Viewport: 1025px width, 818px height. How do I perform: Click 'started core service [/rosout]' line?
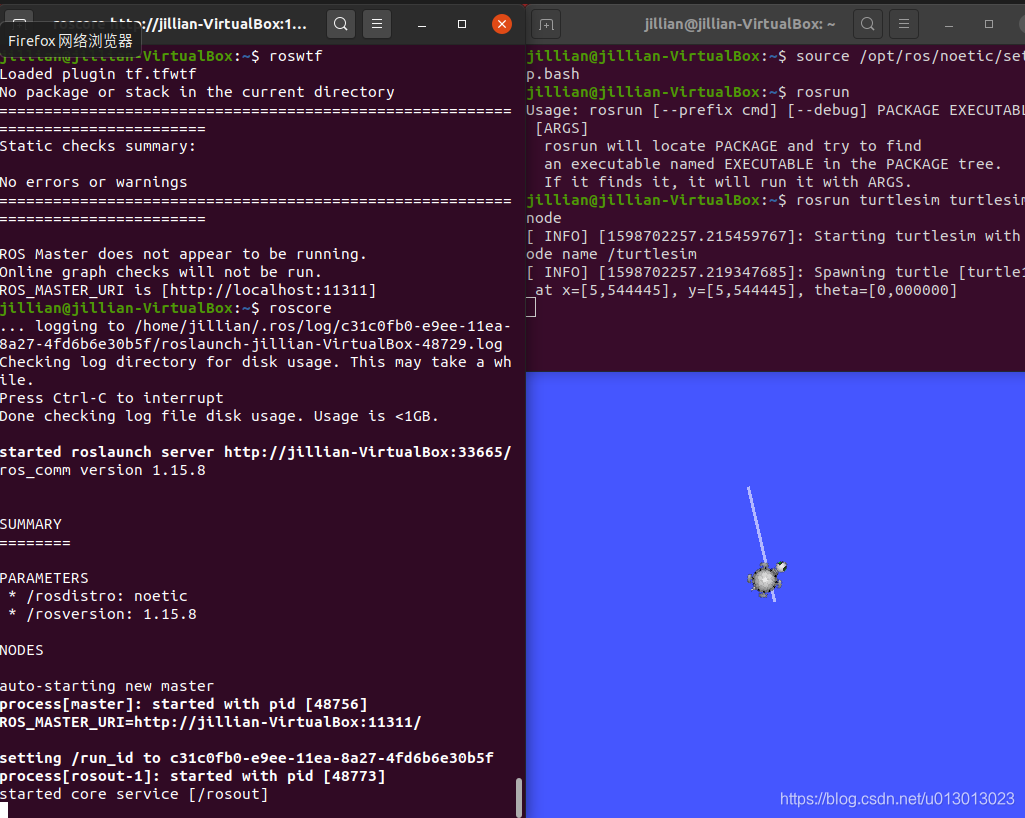tap(134, 794)
